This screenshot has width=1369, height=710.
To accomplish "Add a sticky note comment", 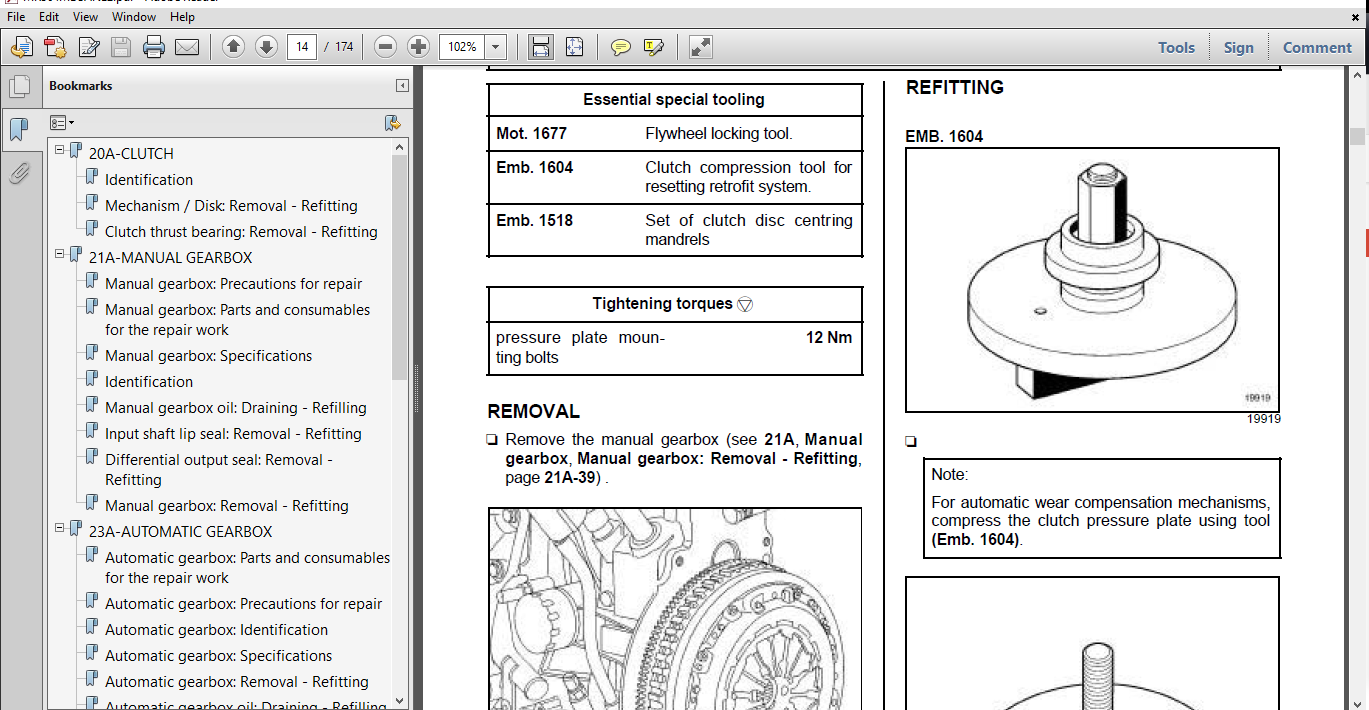I will point(621,47).
